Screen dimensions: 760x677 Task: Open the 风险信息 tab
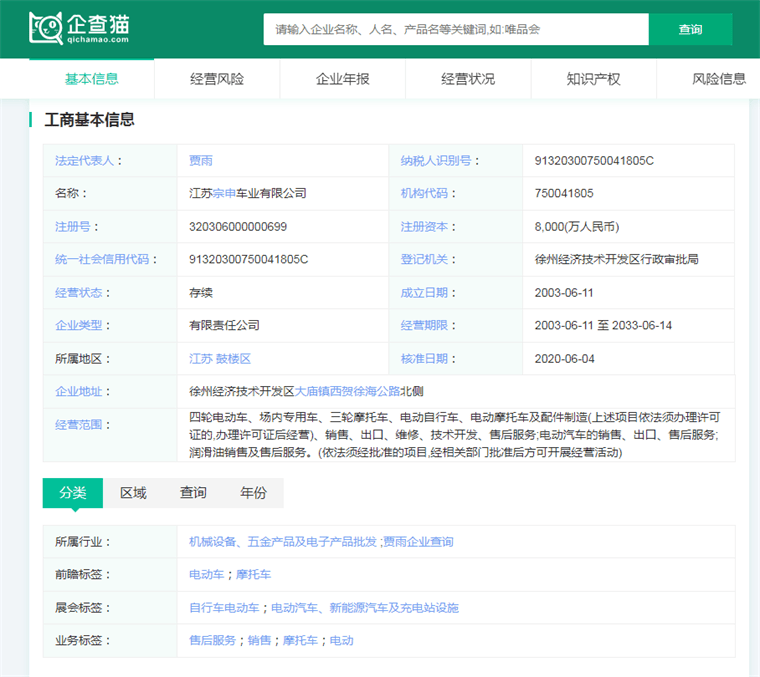(719, 79)
